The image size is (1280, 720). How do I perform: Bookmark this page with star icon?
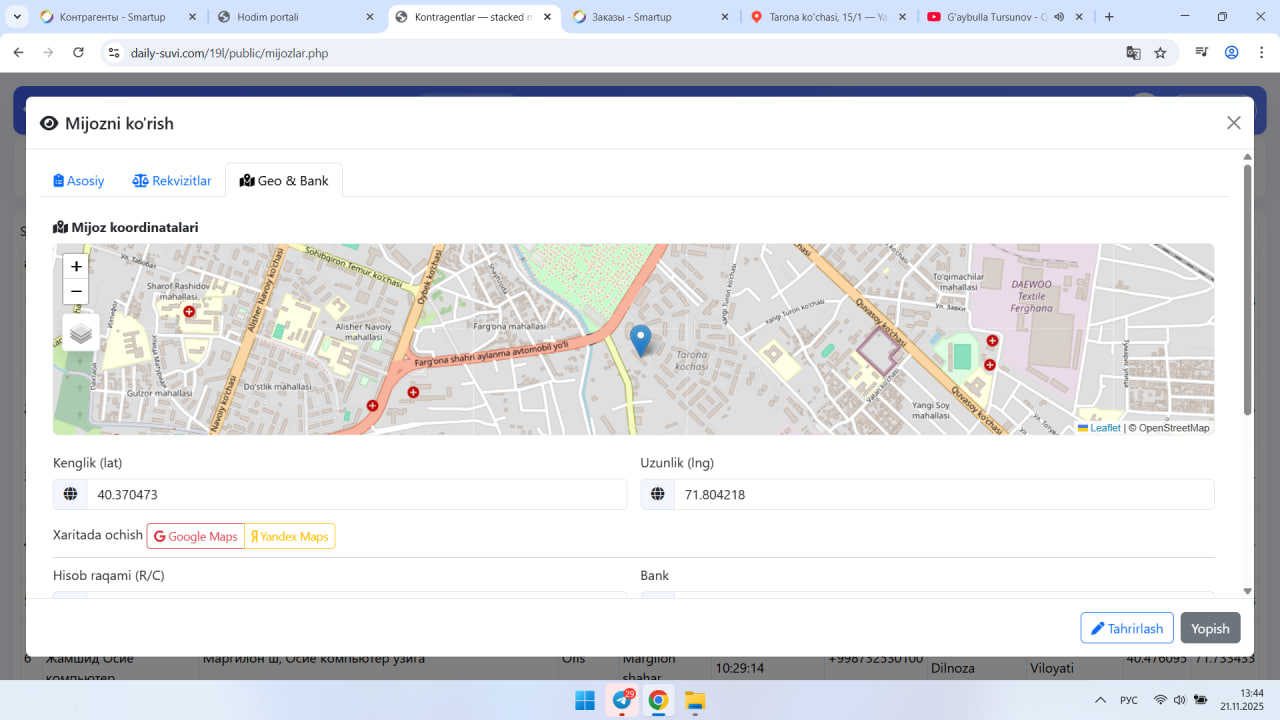tap(1160, 53)
